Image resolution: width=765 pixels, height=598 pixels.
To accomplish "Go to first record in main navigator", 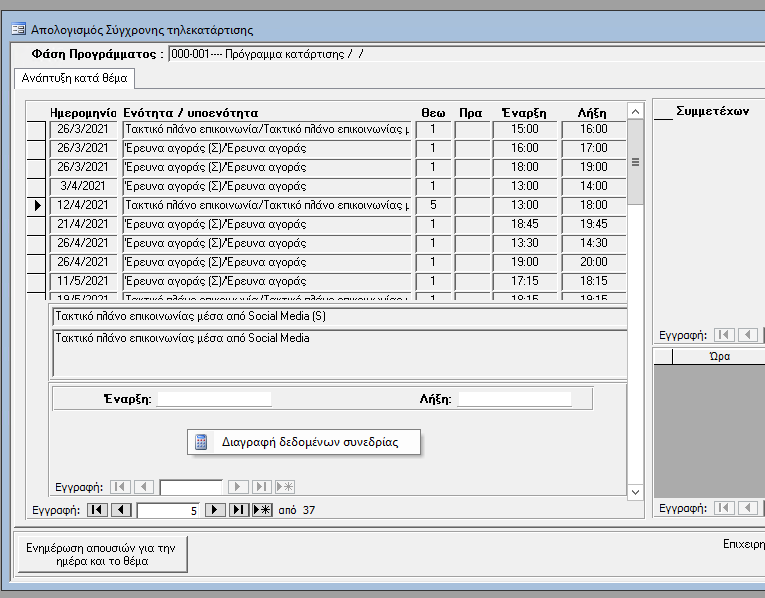I will click(97, 510).
